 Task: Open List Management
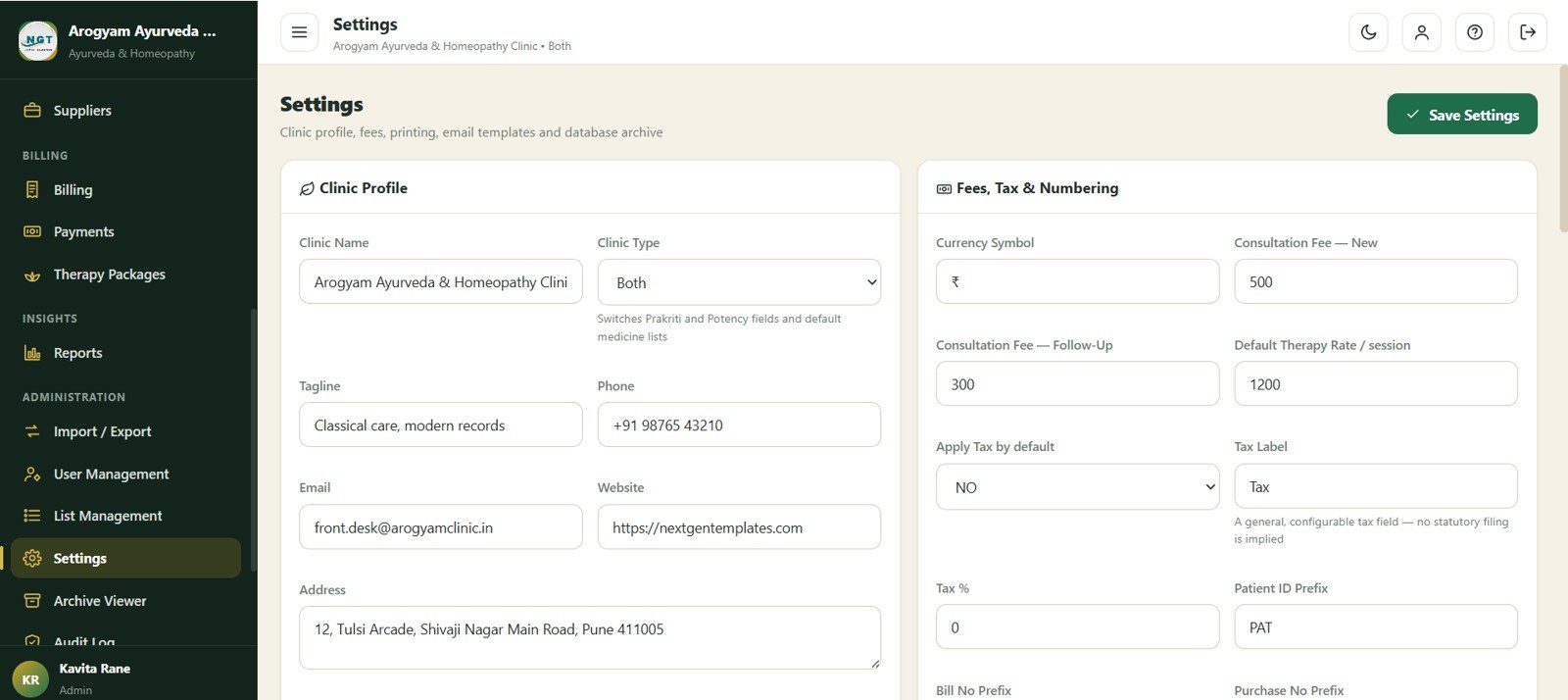coord(126,516)
